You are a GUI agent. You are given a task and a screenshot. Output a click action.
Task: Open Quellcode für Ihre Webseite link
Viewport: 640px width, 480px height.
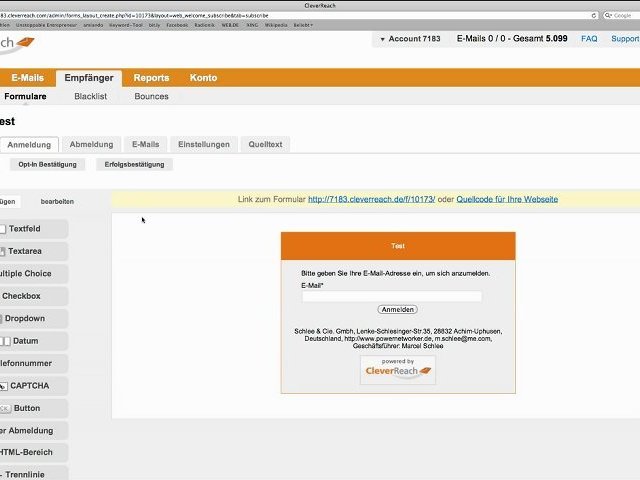pos(507,199)
